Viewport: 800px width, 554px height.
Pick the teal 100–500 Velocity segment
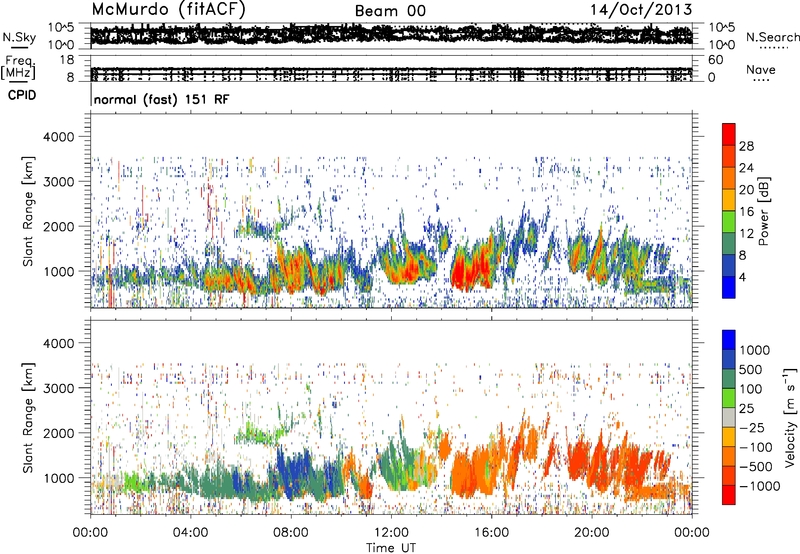pos(729,379)
